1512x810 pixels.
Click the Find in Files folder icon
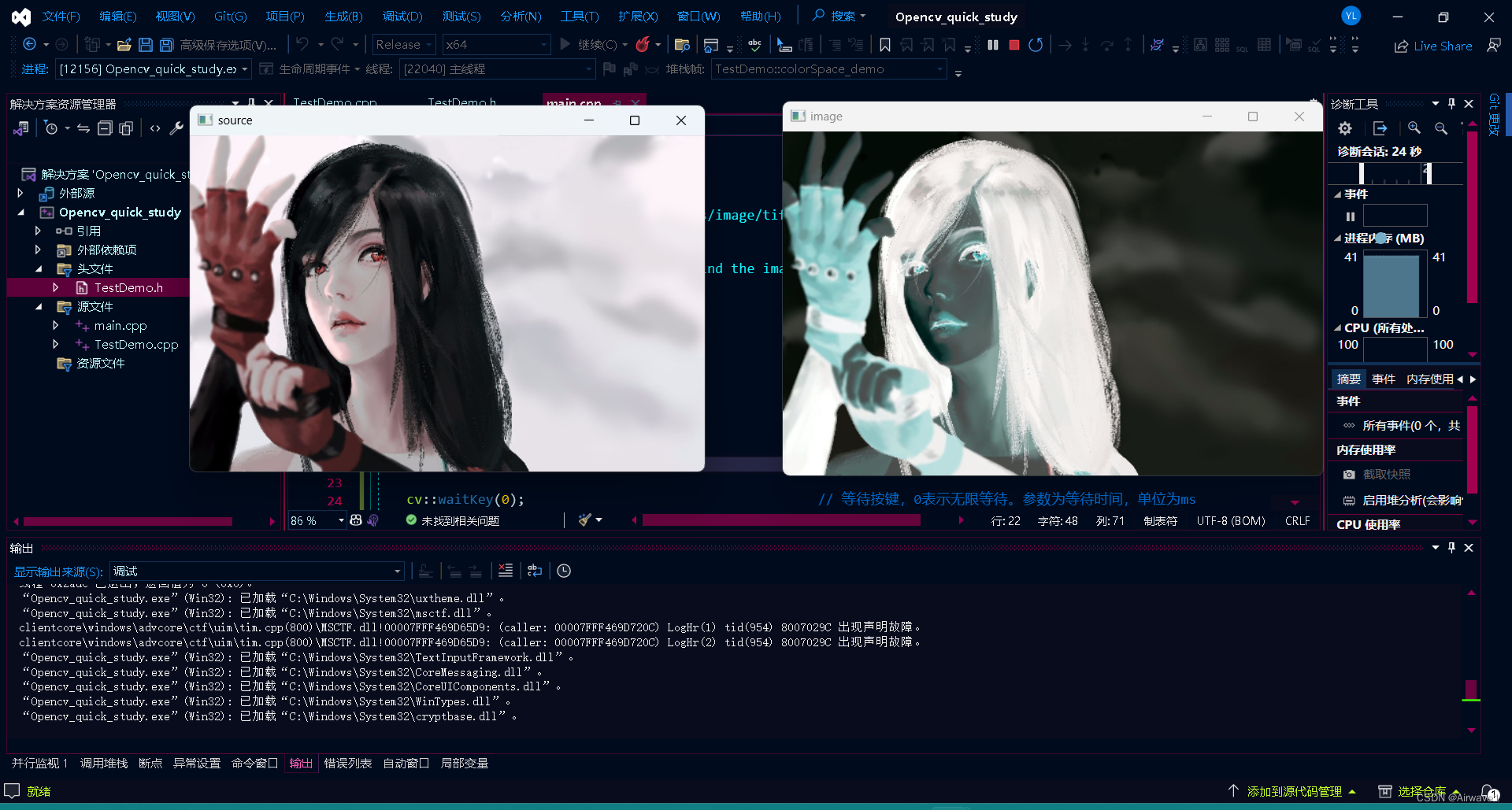(682, 45)
